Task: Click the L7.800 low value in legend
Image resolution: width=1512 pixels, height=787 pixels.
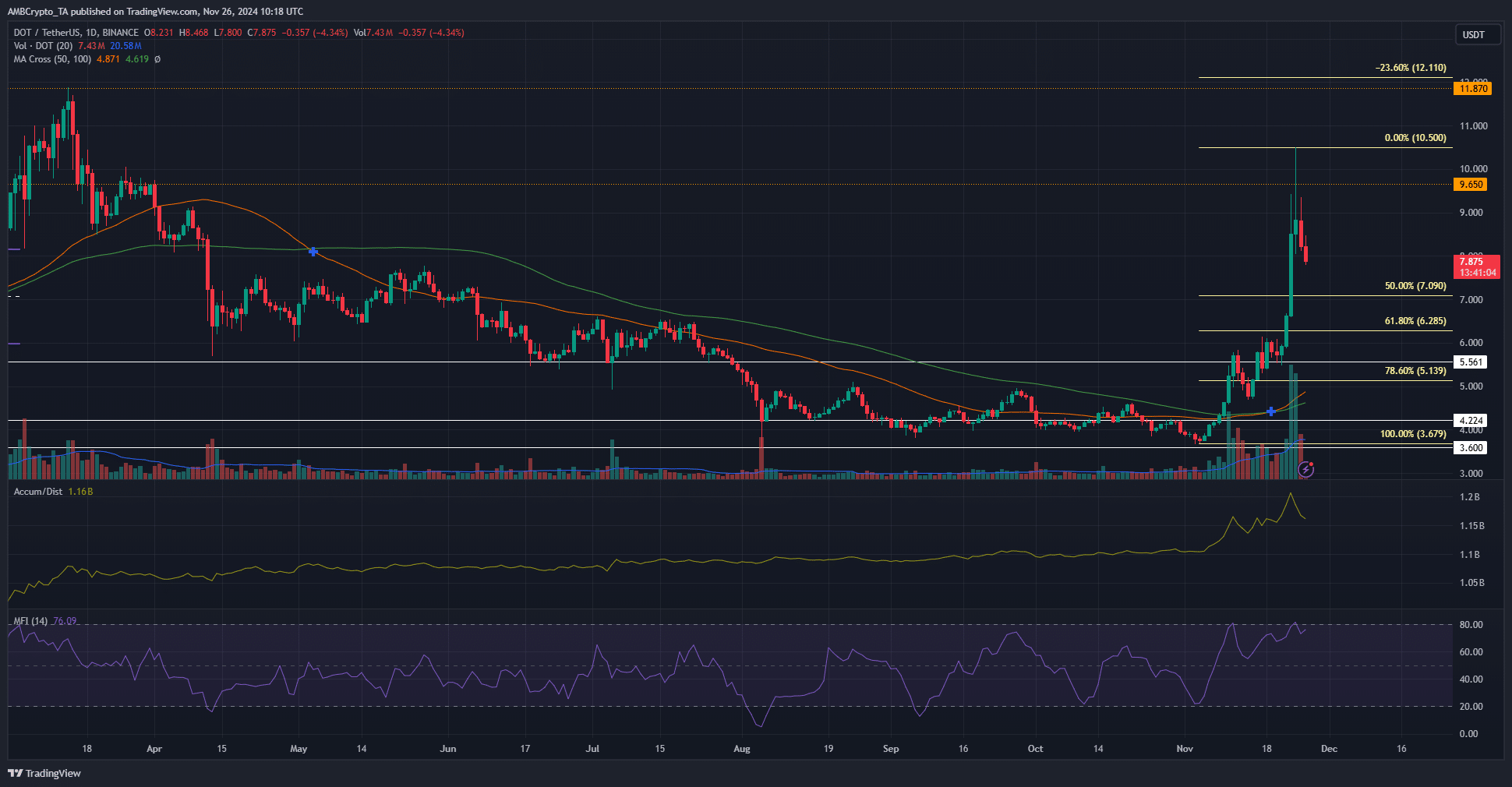Action: pyautogui.click(x=228, y=33)
